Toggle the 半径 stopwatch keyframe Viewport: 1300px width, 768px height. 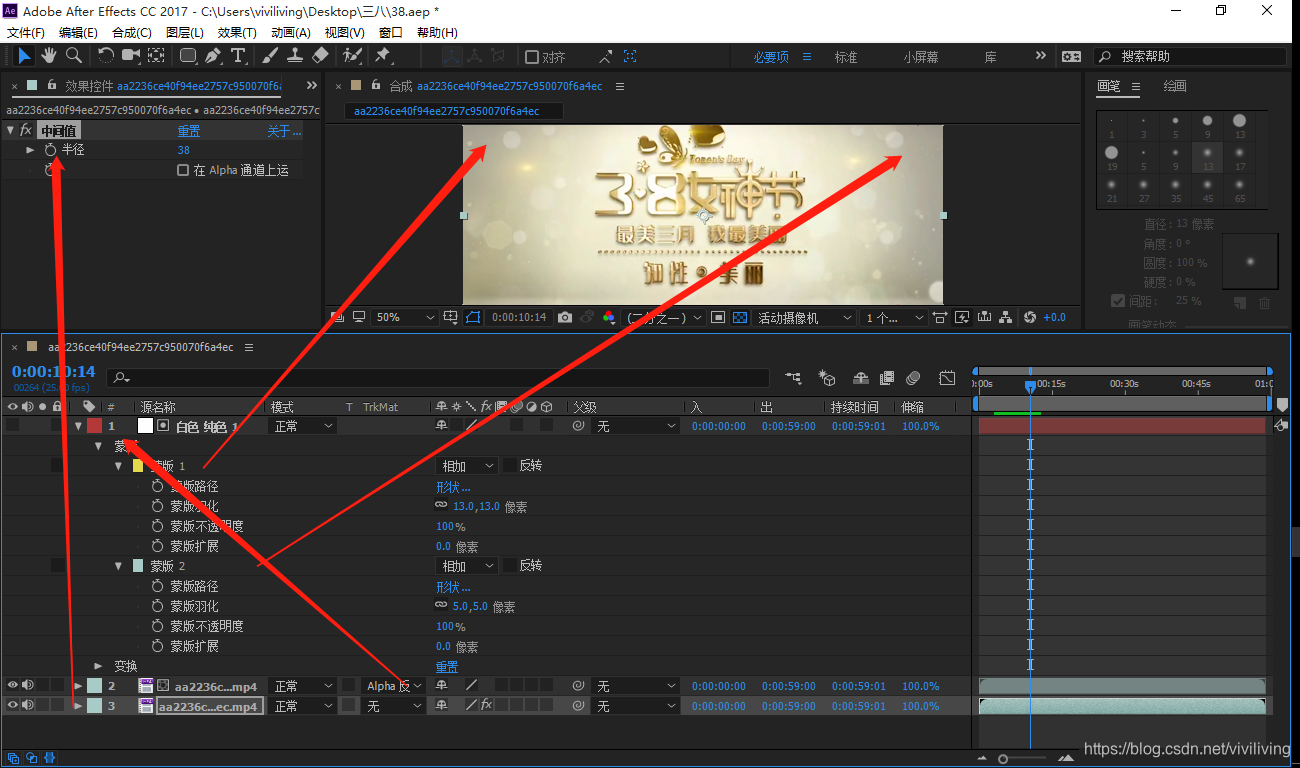[50, 149]
